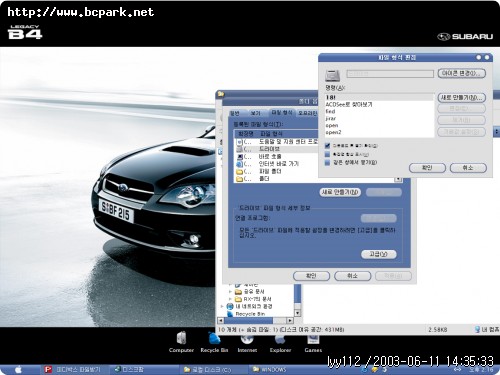The width and height of the screenshot is (500, 375).
Task: Select the 인터넷 바로 가기 row icon
Action: coord(239,164)
